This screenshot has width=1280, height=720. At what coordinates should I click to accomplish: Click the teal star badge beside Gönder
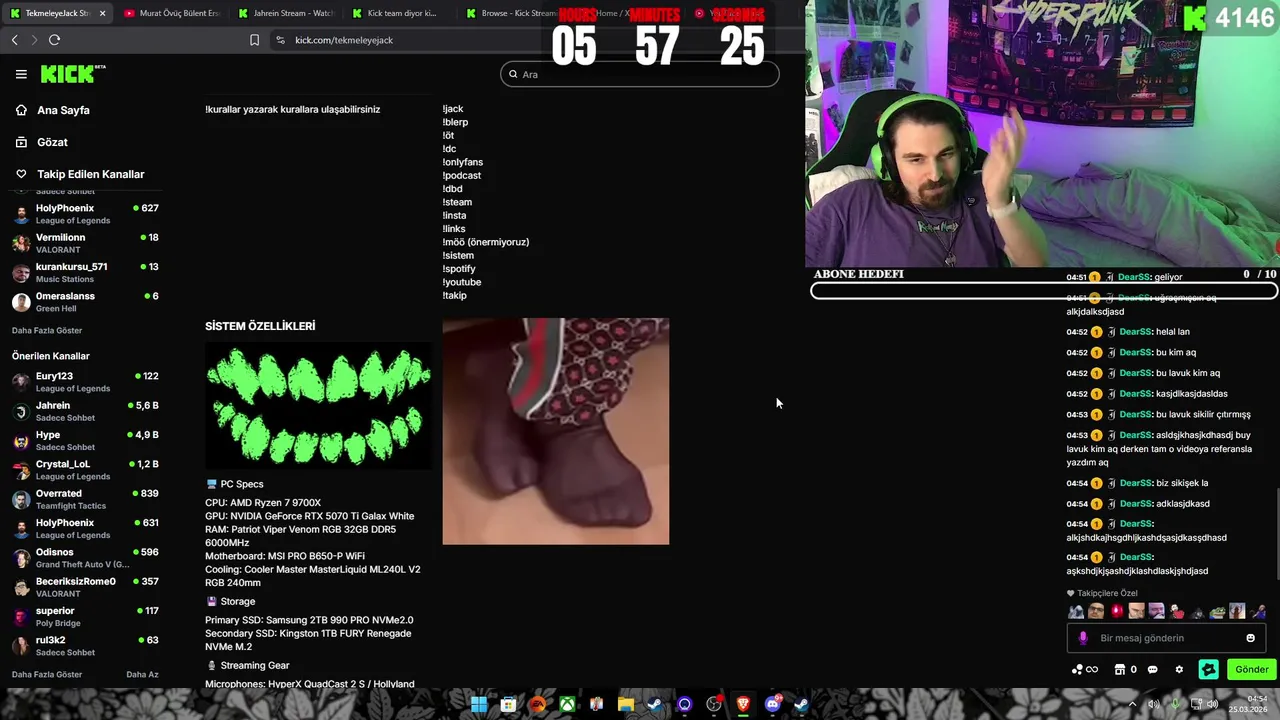pos(1208,670)
